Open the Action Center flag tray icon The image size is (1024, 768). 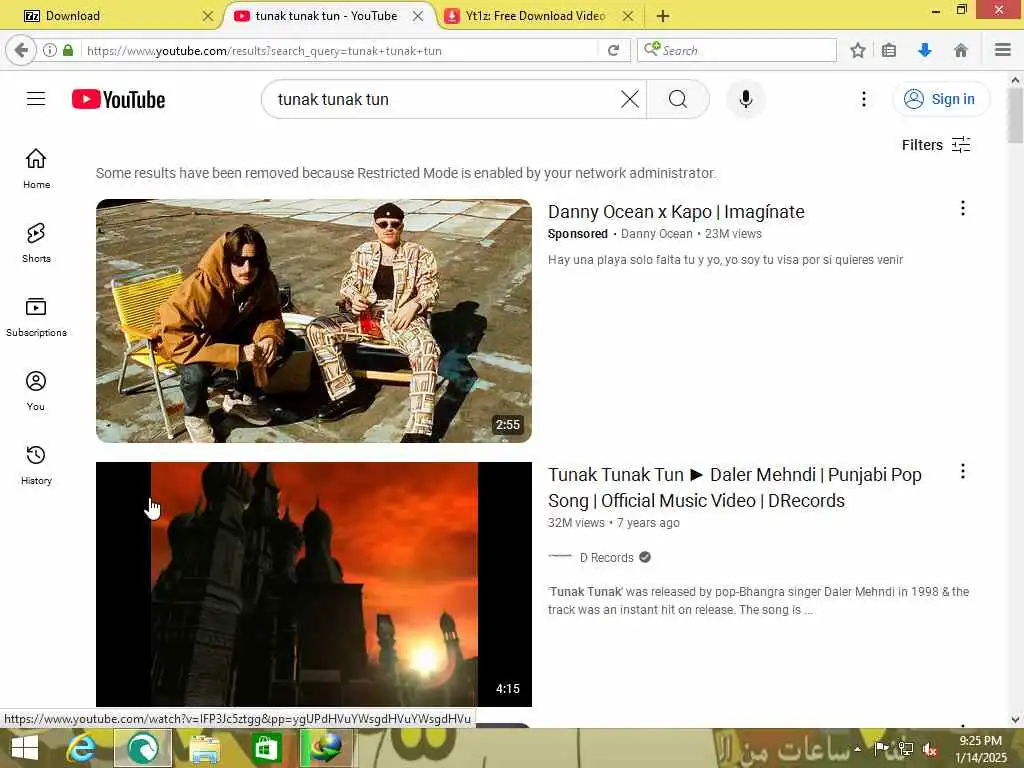pyautogui.click(x=882, y=748)
